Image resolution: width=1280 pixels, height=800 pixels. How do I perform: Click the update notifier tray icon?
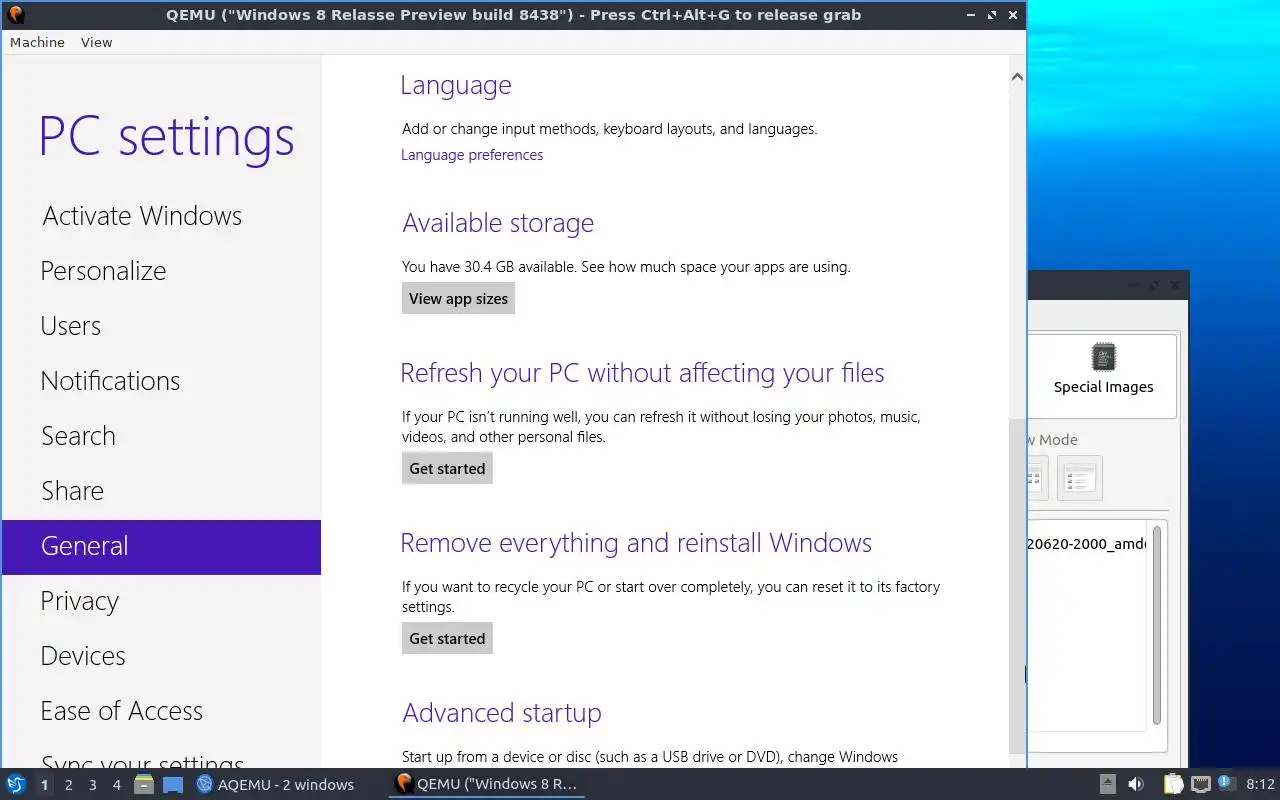(x=1227, y=784)
